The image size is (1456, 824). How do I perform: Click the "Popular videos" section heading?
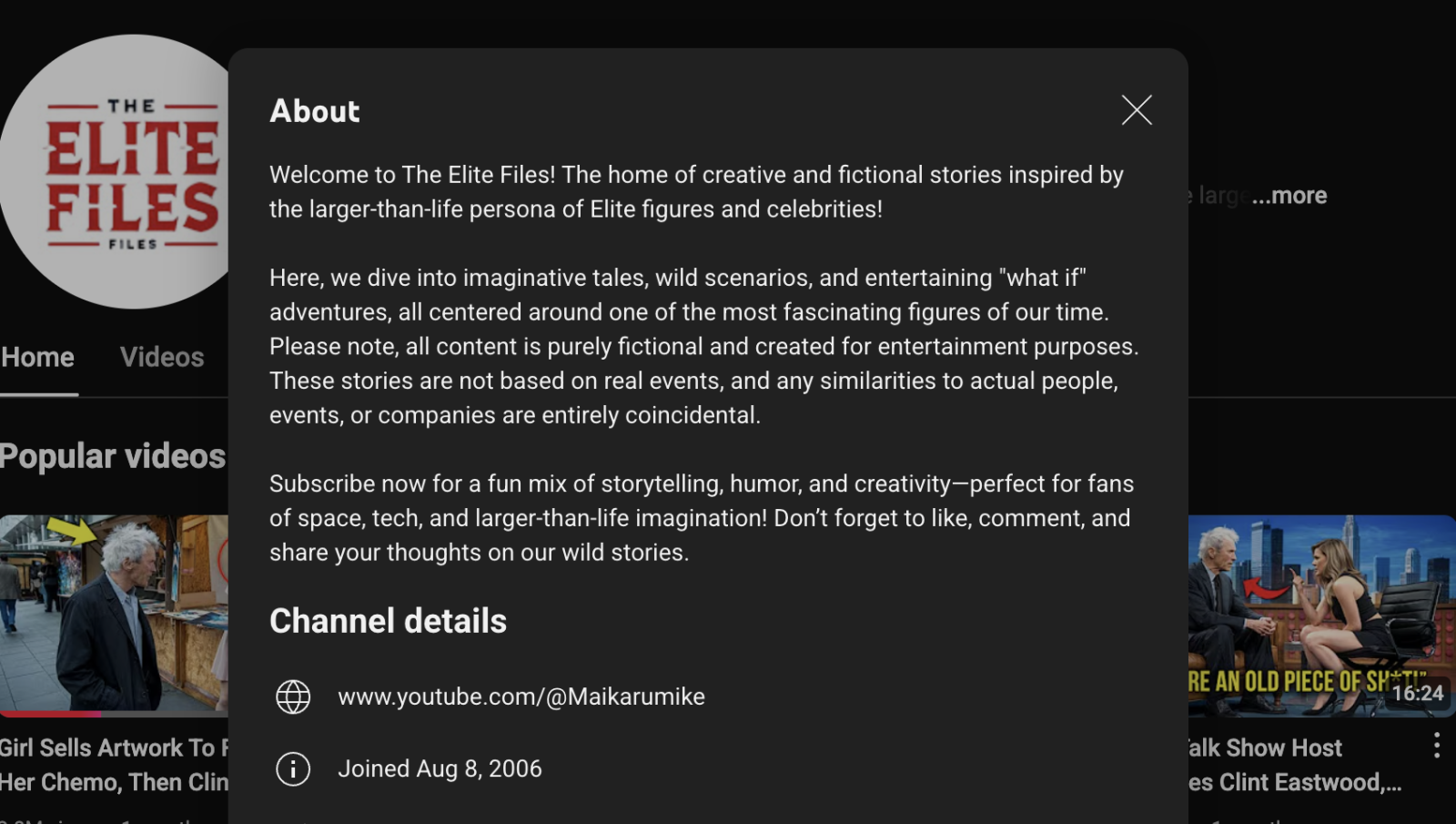point(113,455)
